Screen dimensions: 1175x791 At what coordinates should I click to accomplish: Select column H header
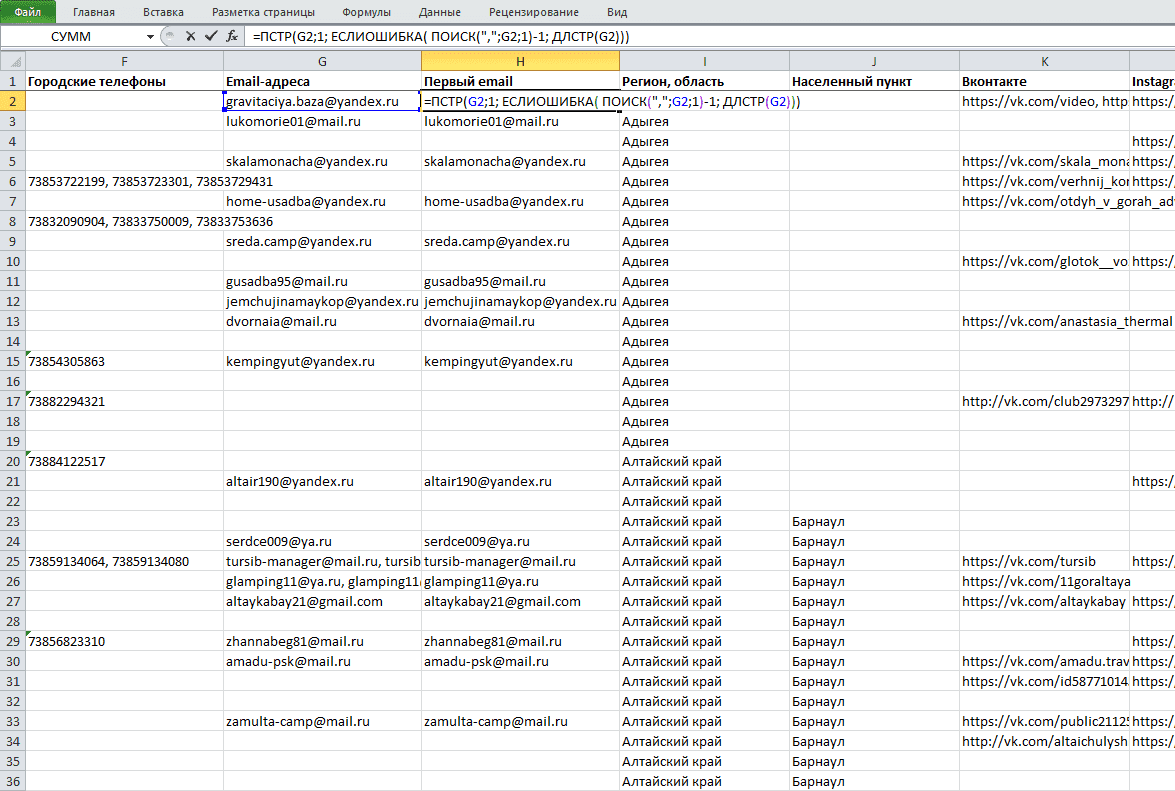pyautogui.click(x=520, y=61)
